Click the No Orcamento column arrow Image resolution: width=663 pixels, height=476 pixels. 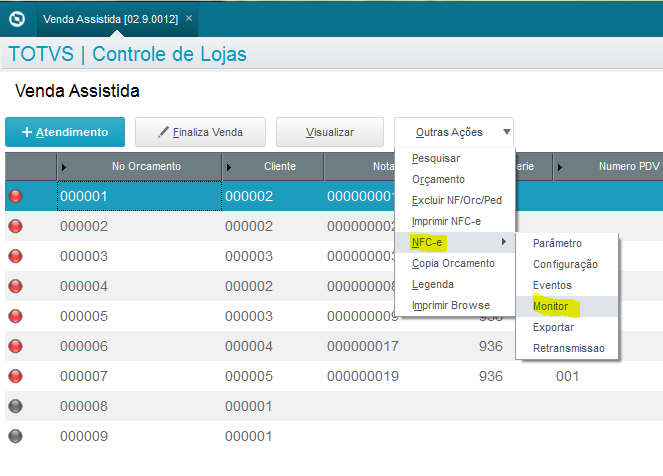tap(64, 167)
